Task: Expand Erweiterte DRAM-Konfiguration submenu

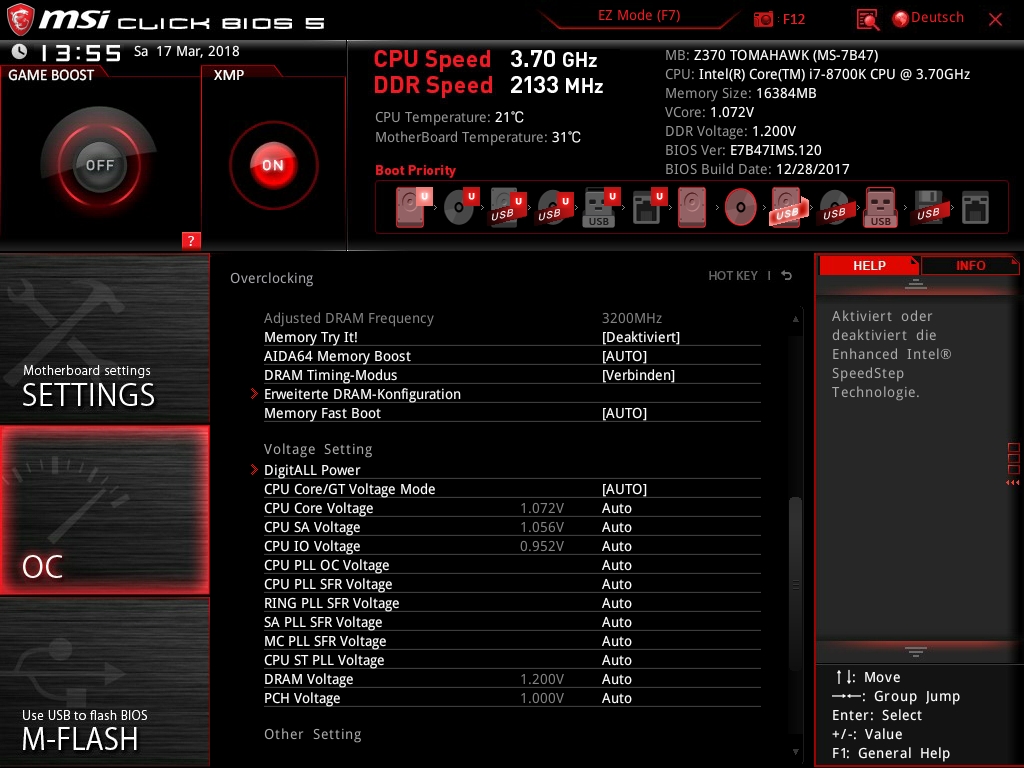Action: 362,394
